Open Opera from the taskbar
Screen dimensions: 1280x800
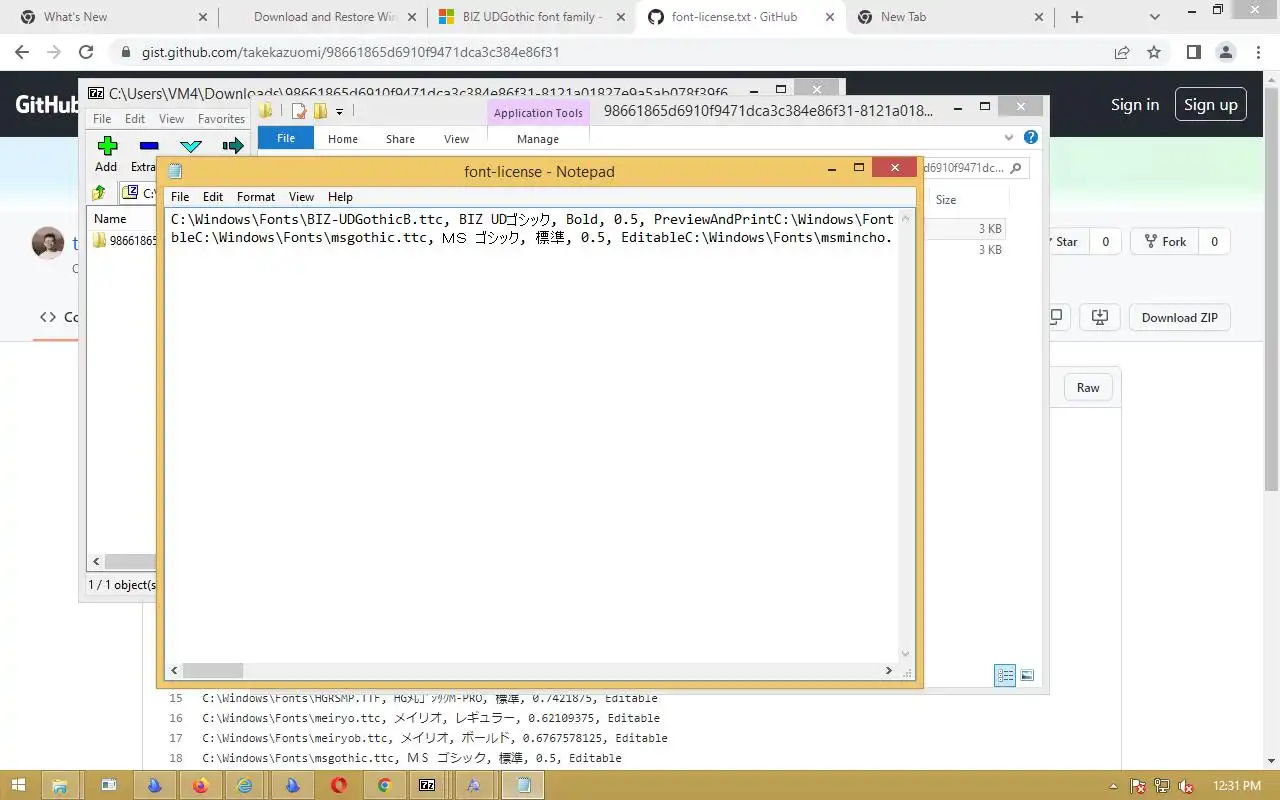click(x=339, y=785)
